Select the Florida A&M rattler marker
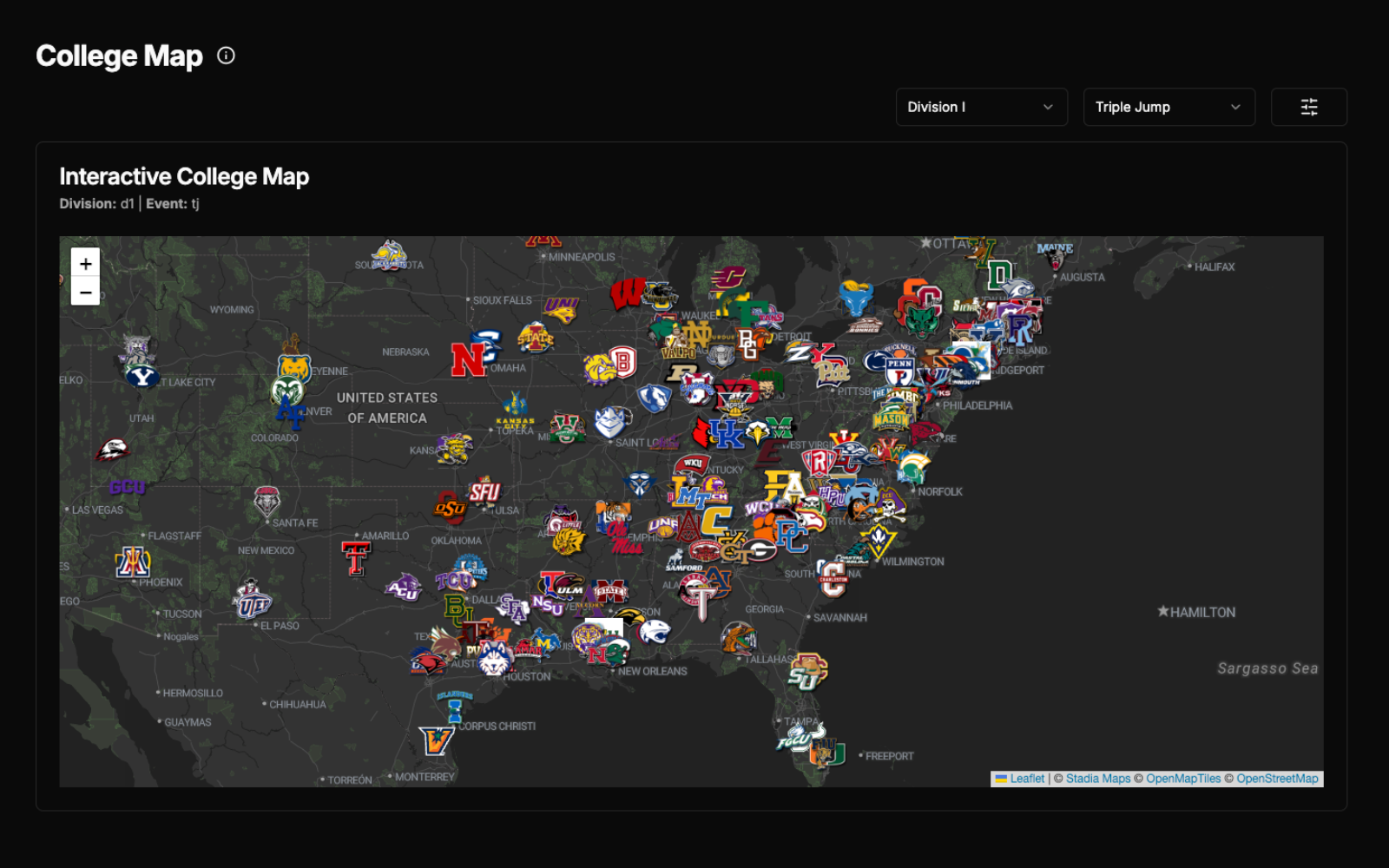This screenshot has width=1389, height=868. 738,638
